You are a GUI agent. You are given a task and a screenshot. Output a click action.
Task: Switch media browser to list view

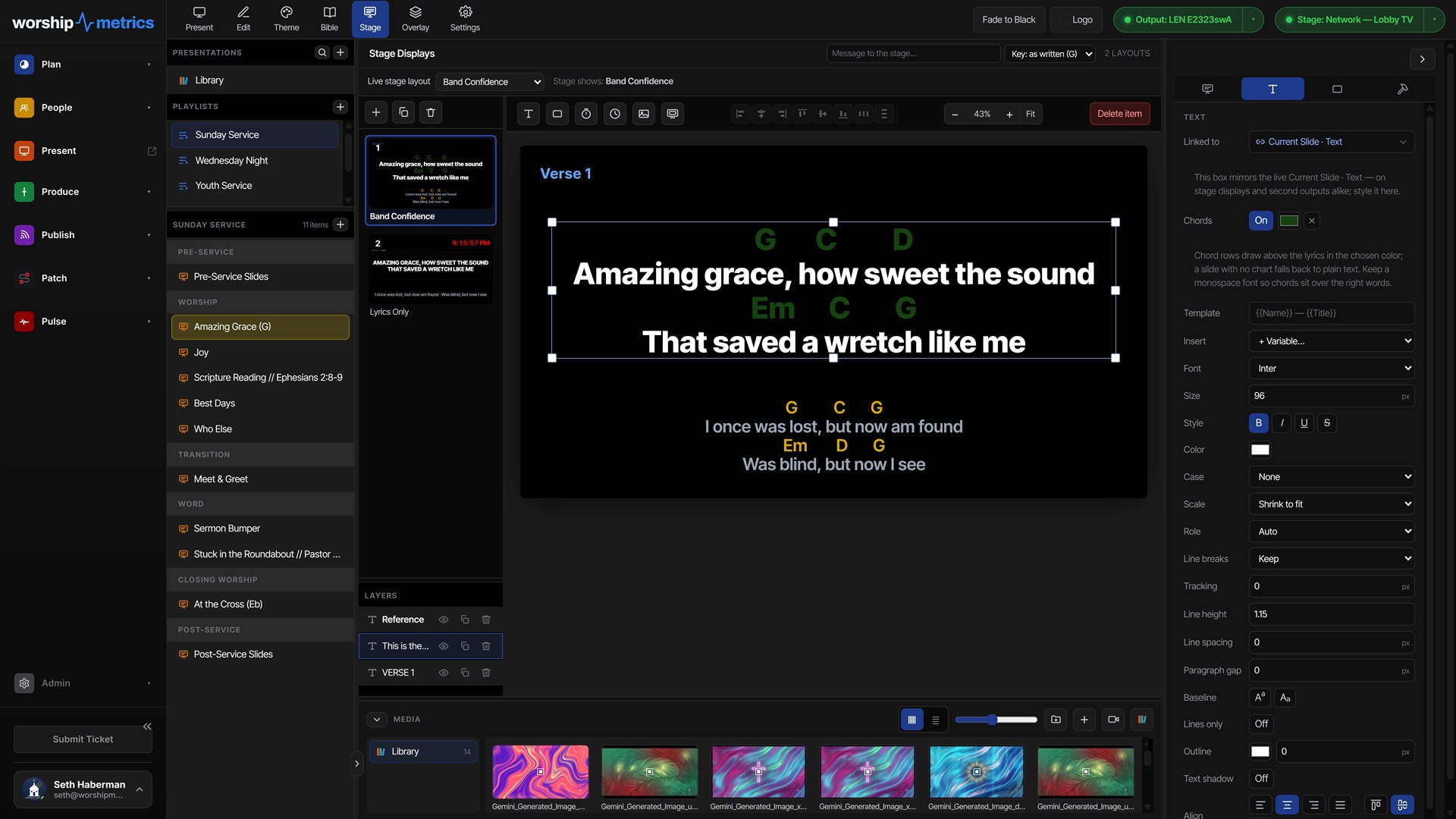coord(936,720)
